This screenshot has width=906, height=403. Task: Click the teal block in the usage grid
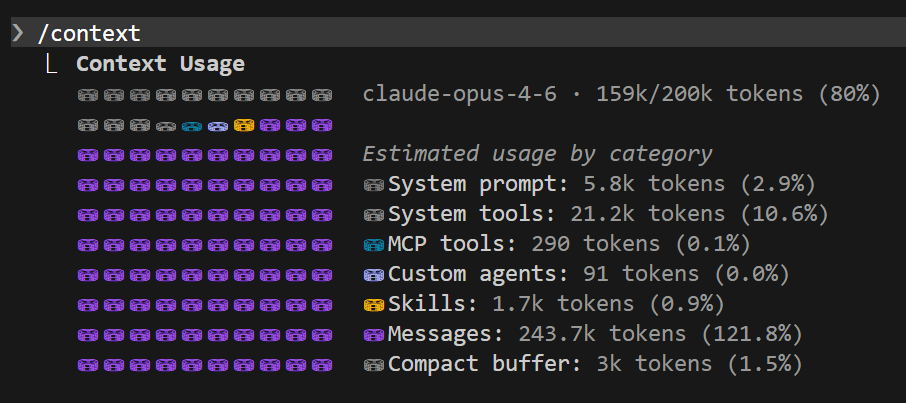(x=192, y=125)
